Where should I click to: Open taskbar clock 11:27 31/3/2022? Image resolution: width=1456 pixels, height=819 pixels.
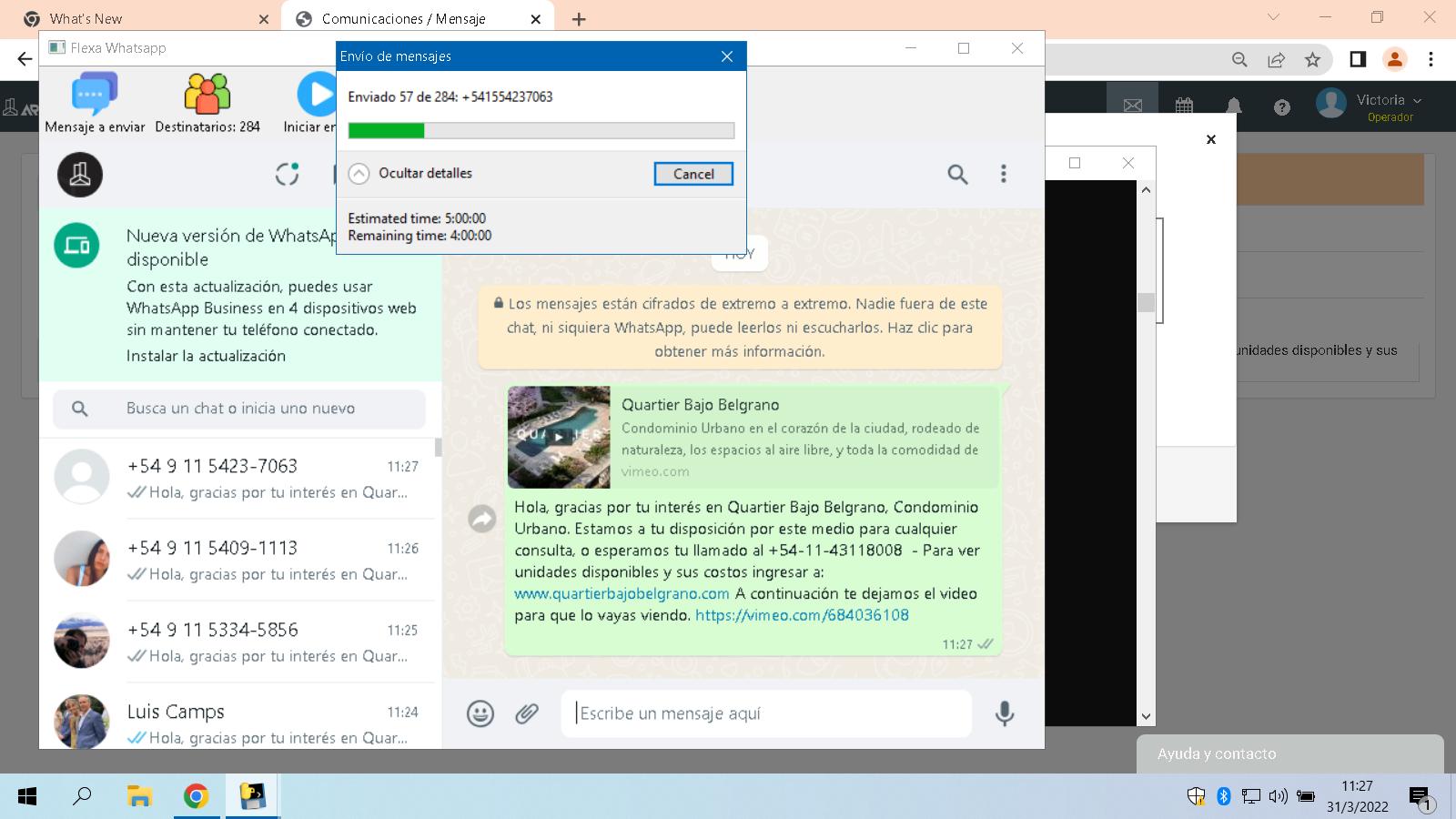1357,796
